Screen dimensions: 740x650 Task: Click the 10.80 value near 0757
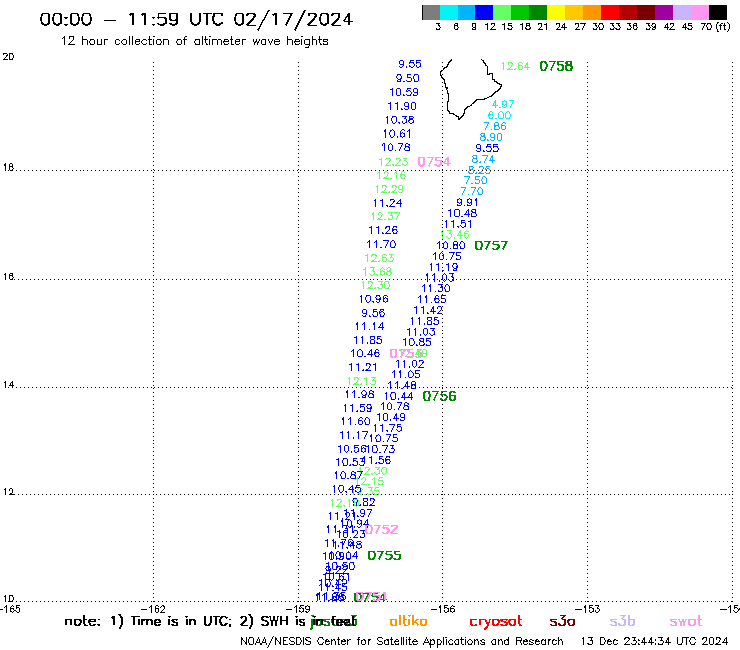click(x=451, y=245)
